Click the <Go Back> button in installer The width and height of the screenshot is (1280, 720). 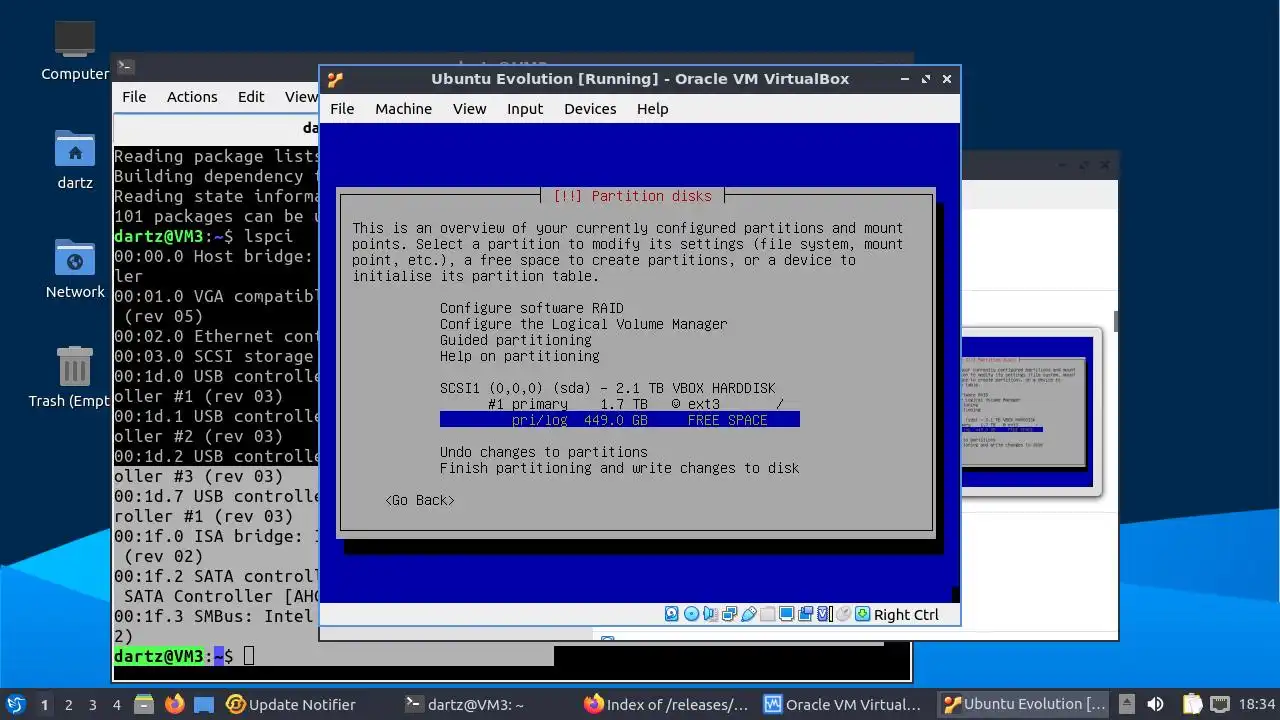point(420,500)
